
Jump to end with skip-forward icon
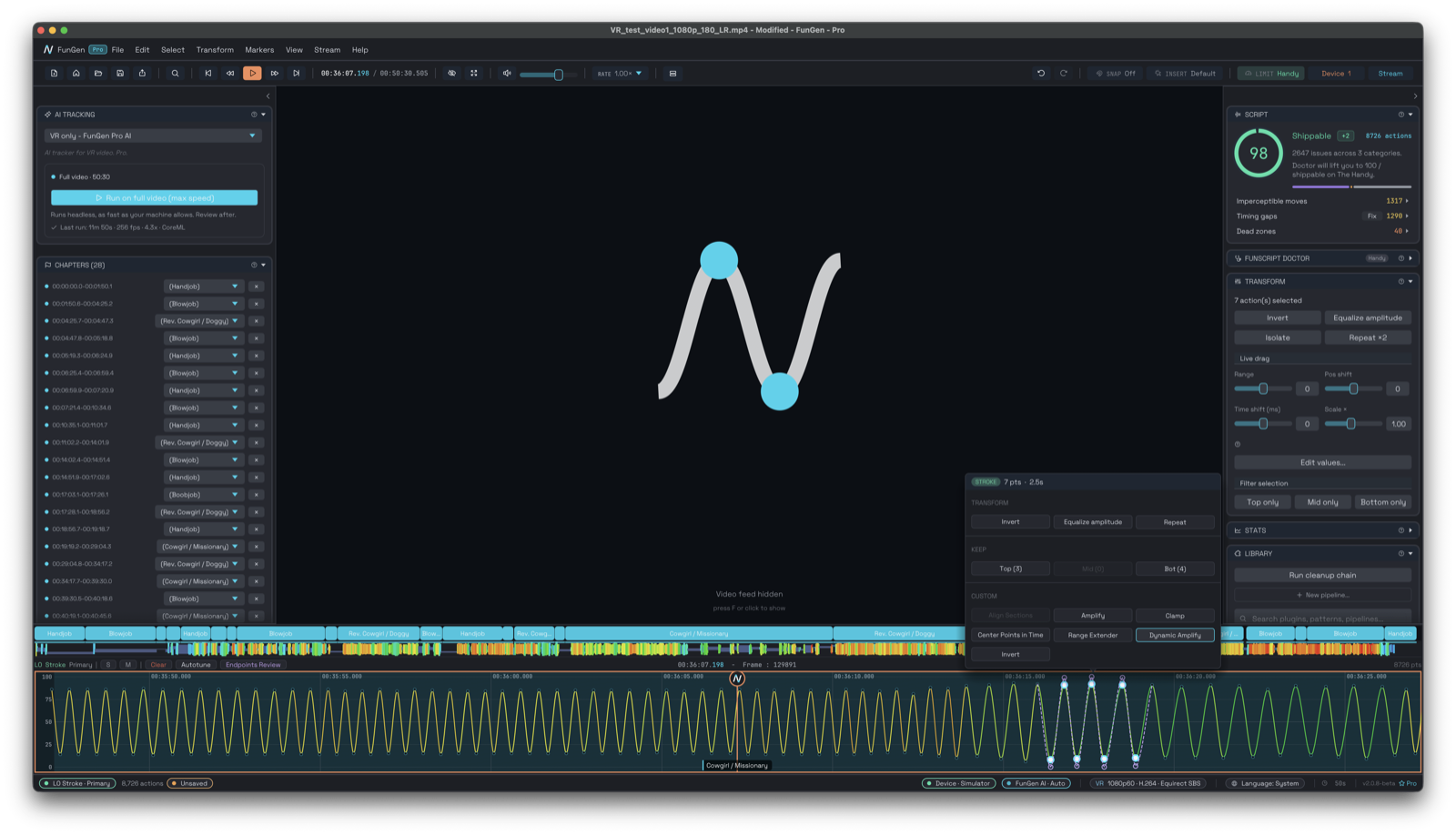(x=296, y=74)
